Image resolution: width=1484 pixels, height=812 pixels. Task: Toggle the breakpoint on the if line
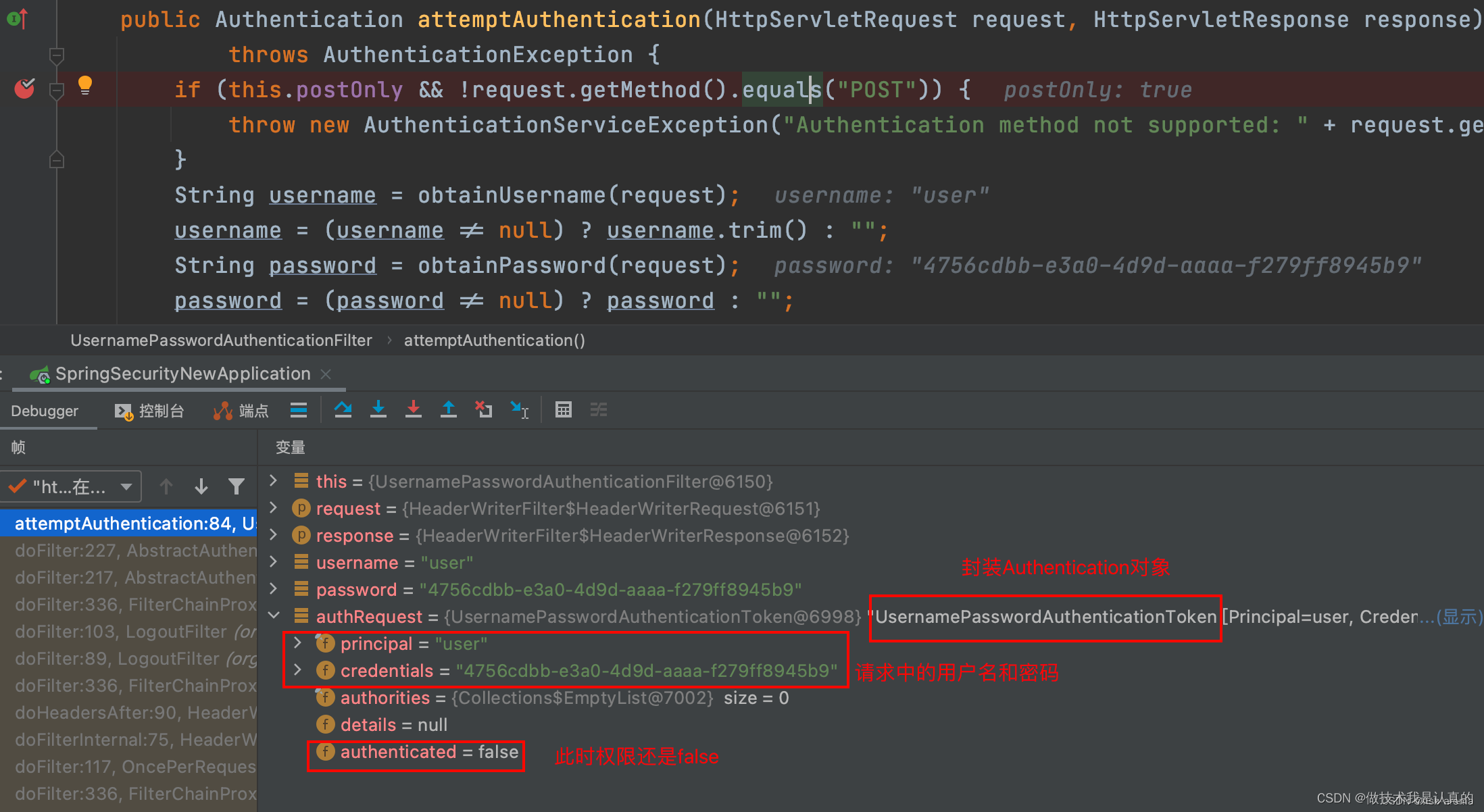tap(25, 88)
